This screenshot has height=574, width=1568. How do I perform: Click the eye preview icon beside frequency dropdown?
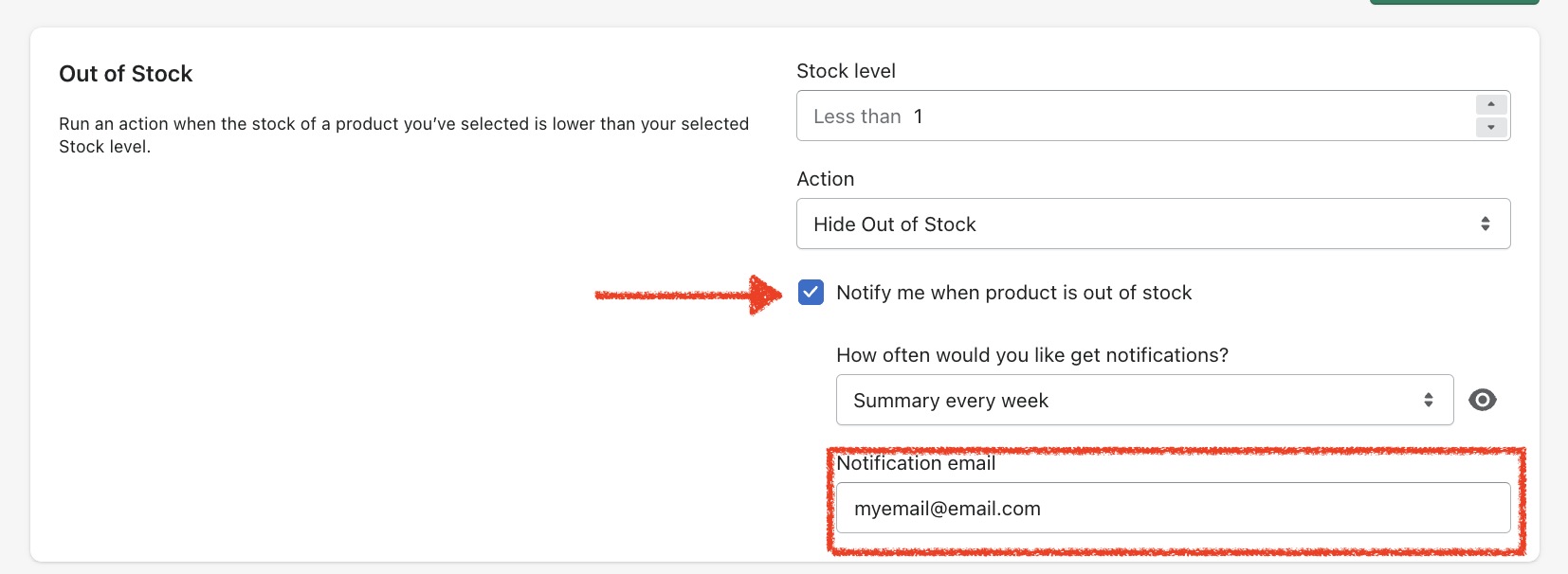[1482, 400]
